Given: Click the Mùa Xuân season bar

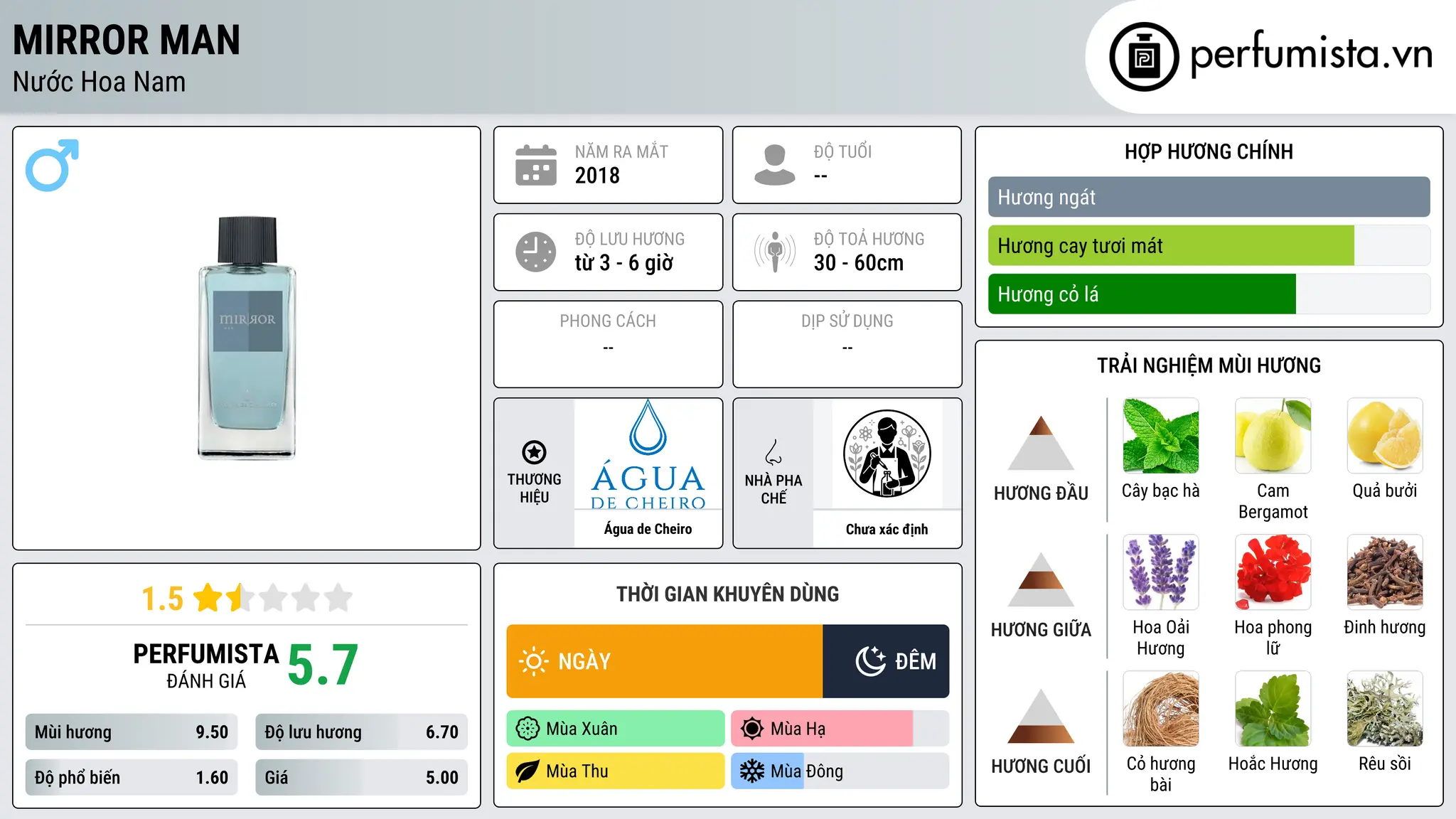Looking at the screenshot, I should coord(616,729).
